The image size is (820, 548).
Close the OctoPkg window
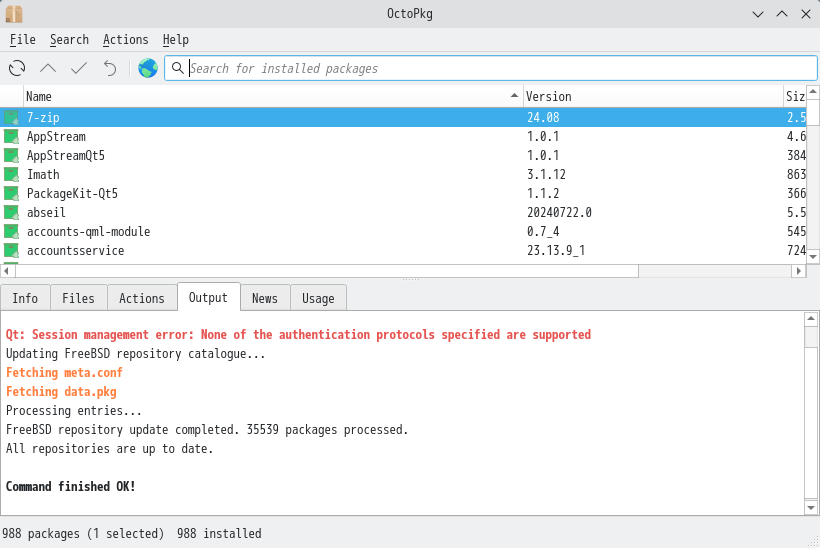[806, 14]
